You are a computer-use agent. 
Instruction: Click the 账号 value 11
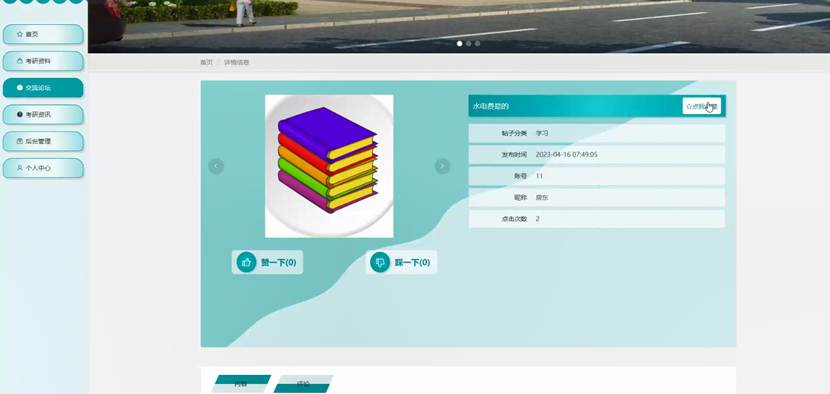pyautogui.click(x=539, y=176)
